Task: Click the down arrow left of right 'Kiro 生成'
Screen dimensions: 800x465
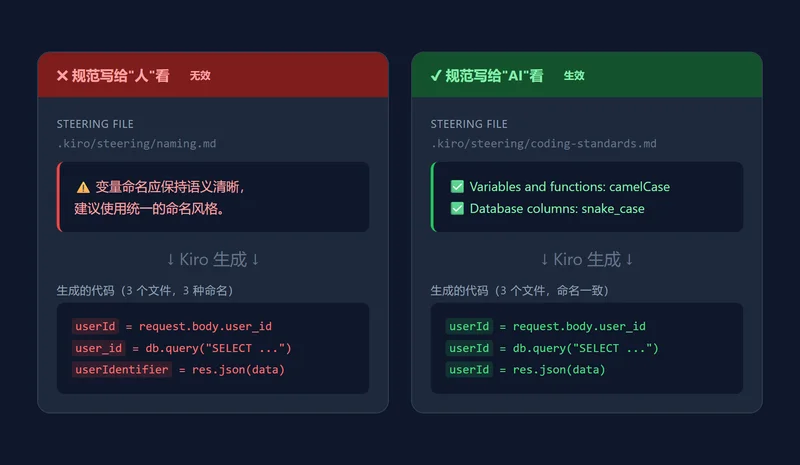Action: 544,260
